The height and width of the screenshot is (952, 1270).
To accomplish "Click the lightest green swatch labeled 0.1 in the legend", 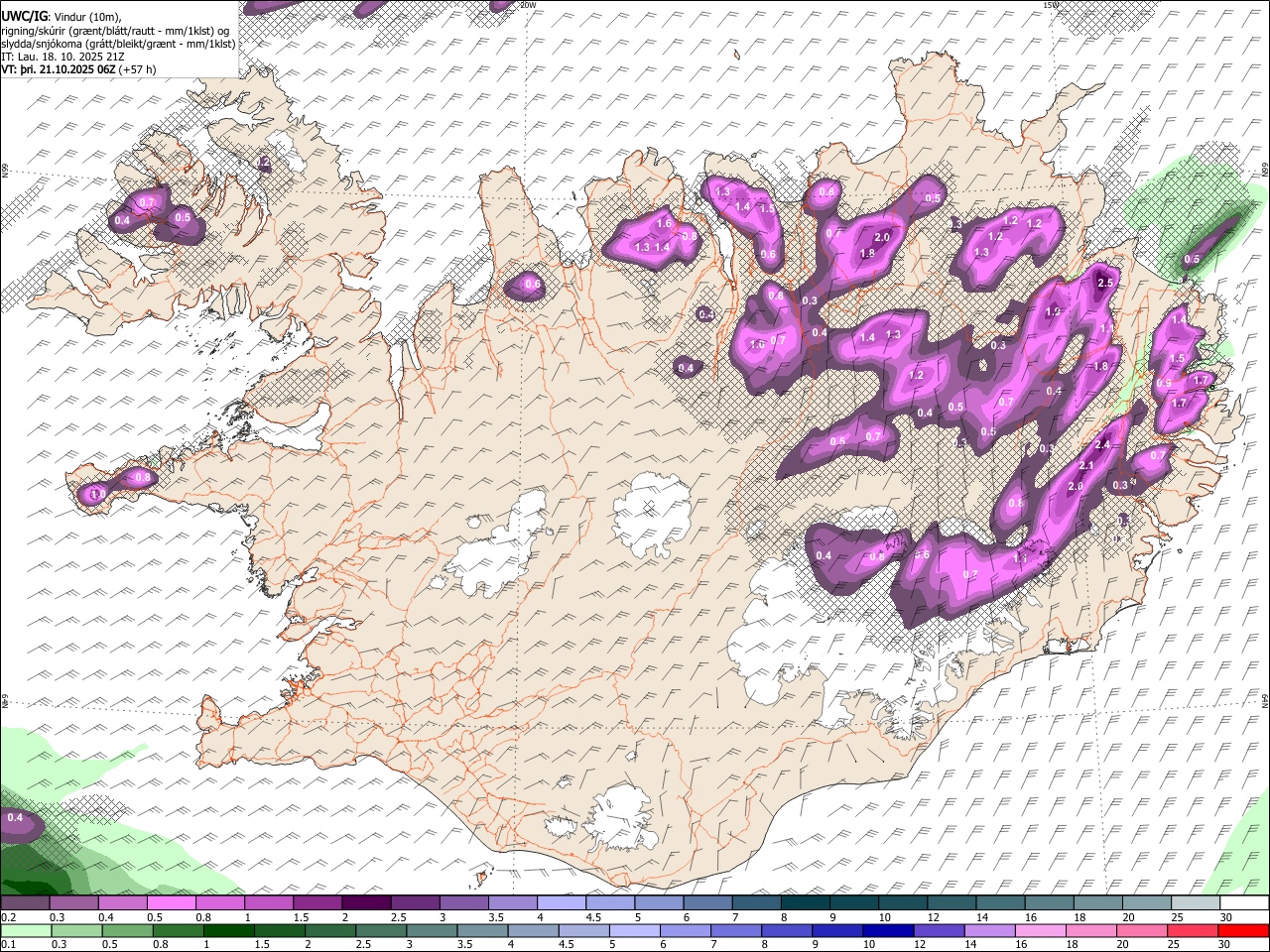I will pyautogui.click(x=25, y=930).
